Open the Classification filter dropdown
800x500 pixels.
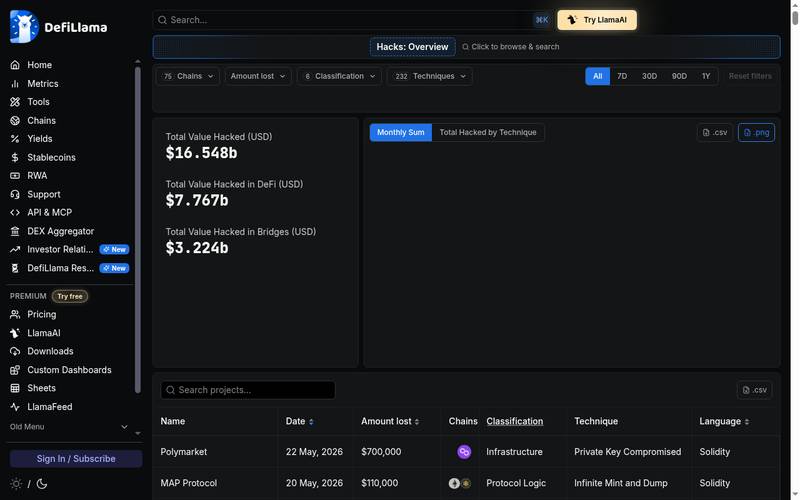[x=339, y=76]
